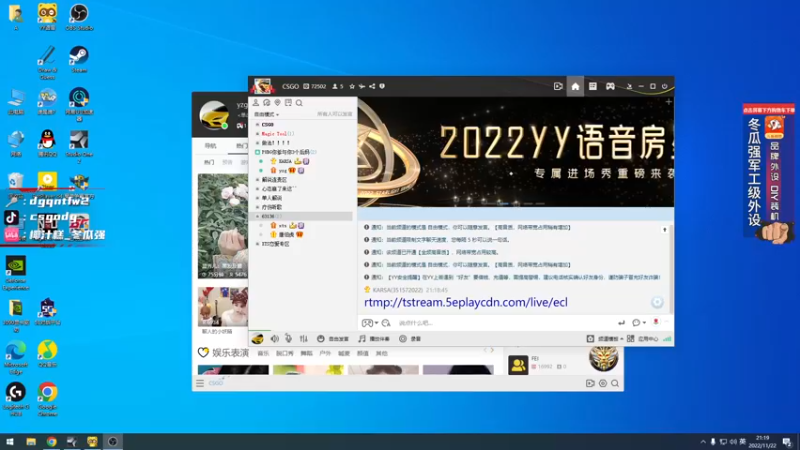The width and height of the screenshot is (800, 450).
Task: Open OBS Studio desktop shortcut
Action: click(x=79, y=17)
